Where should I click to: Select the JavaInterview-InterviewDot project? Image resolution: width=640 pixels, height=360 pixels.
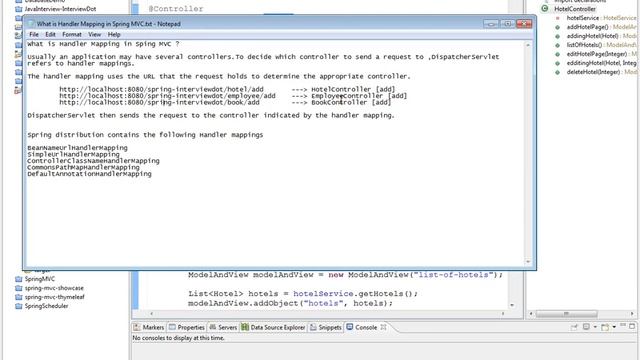pyautogui.click(x=60, y=9)
